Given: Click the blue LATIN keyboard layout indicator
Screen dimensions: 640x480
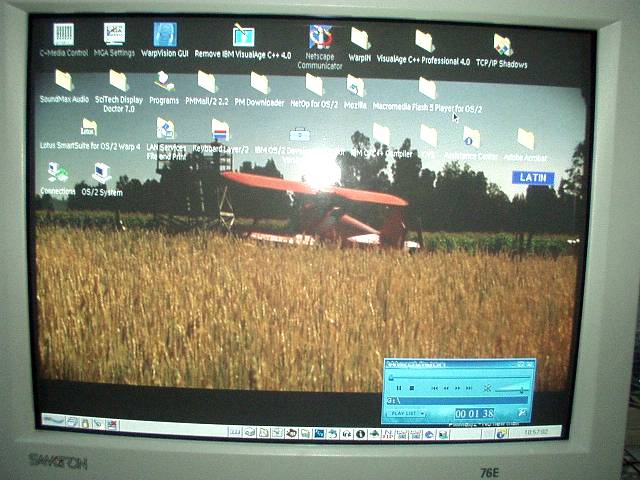Looking at the screenshot, I should pyautogui.click(x=533, y=178).
